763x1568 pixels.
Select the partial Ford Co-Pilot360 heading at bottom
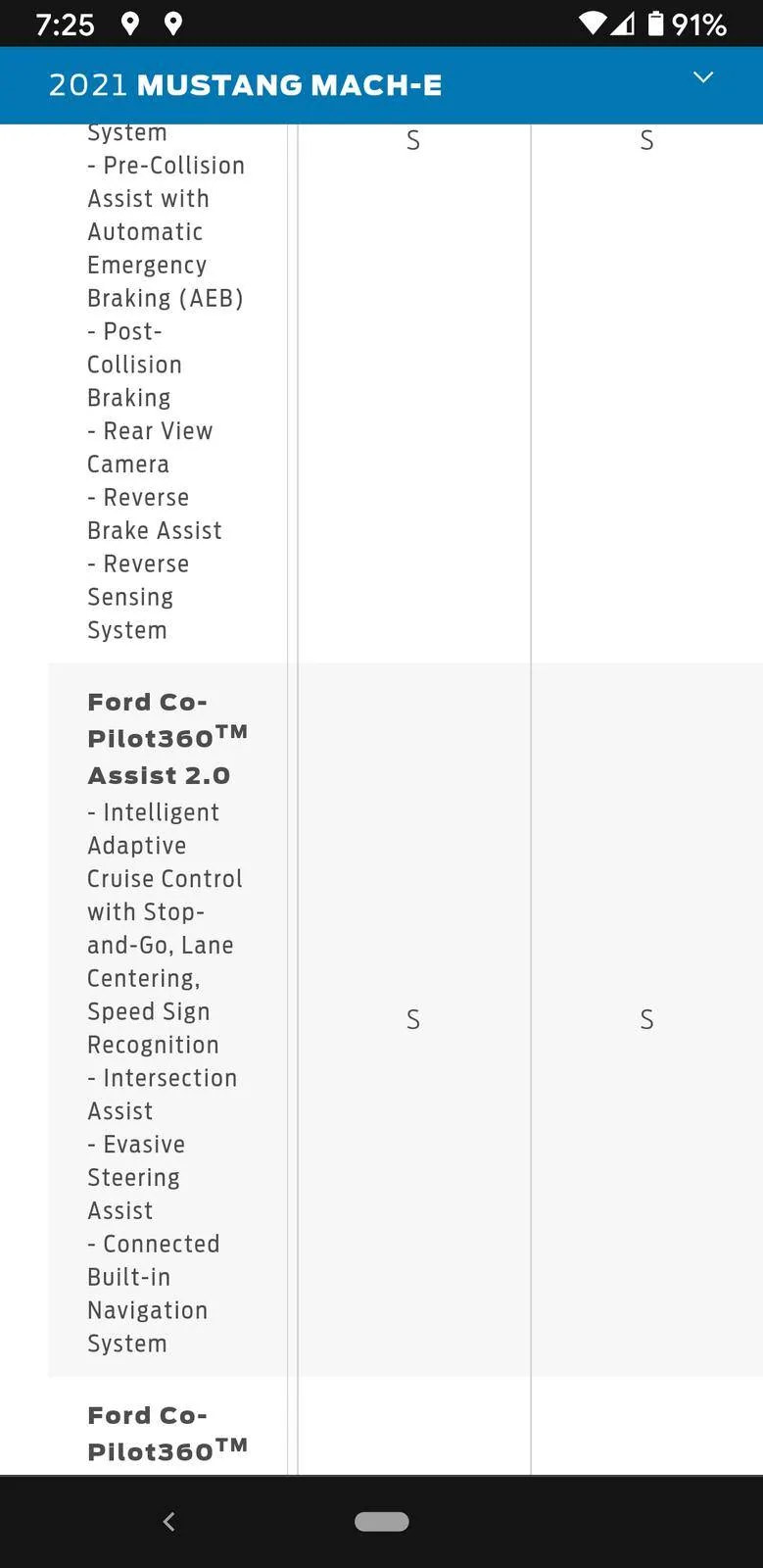pos(167,1433)
